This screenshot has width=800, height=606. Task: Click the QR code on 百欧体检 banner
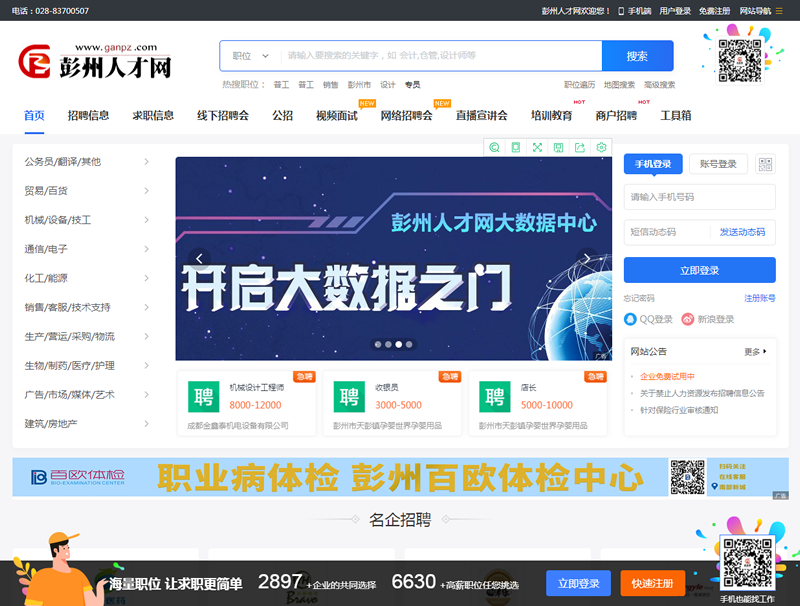[687, 477]
